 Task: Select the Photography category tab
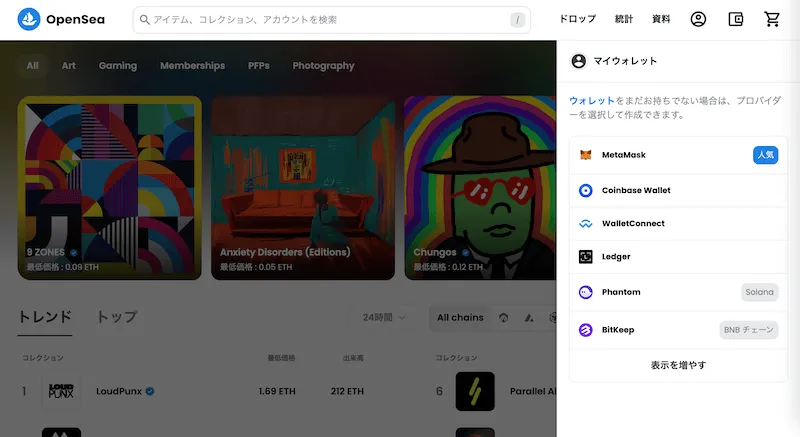pos(323,66)
